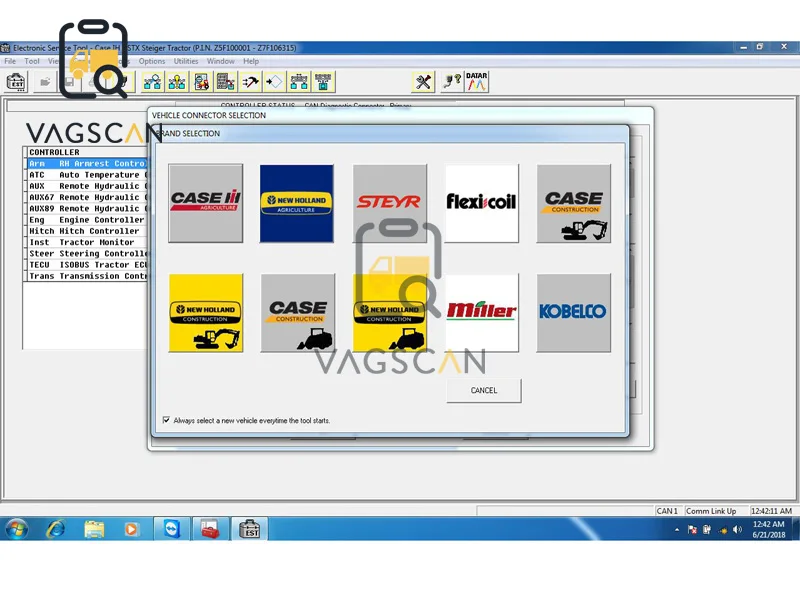Click the EST toolbox icon in toolbar
The image size is (800, 600).
coord(16,82)
